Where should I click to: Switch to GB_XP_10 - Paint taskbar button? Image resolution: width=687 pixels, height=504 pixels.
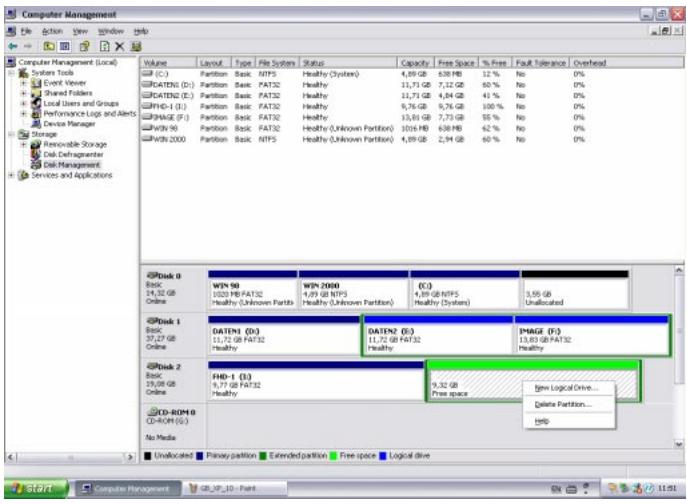[x=235, y=488]
